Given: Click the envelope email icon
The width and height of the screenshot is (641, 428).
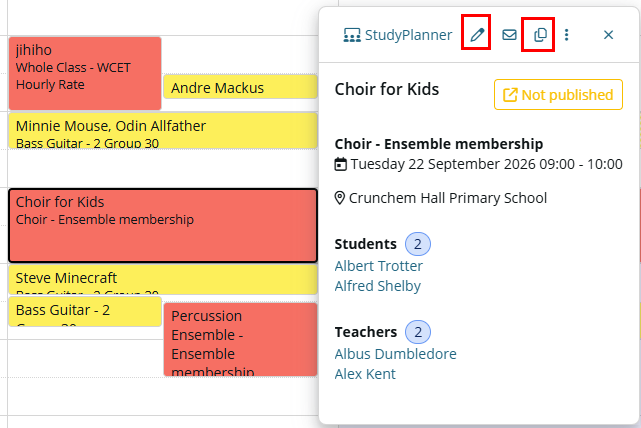Looking at the screenshot, I should [509, 35].
